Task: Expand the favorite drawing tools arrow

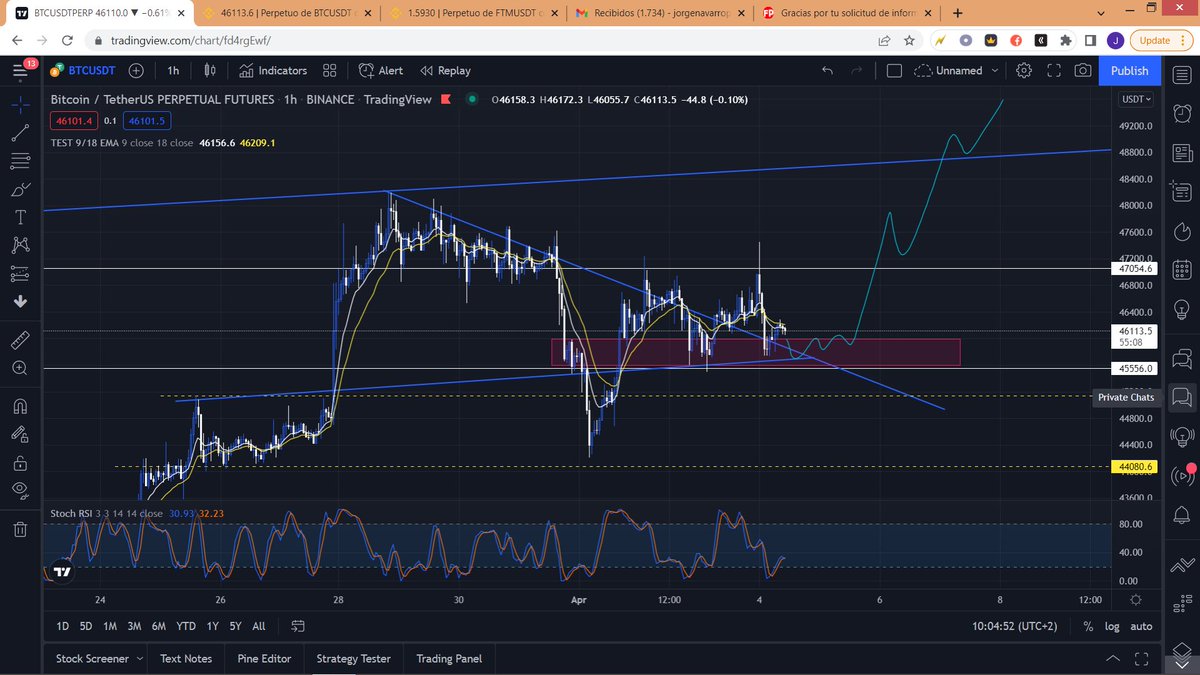Action: click(x=20, y=301)
